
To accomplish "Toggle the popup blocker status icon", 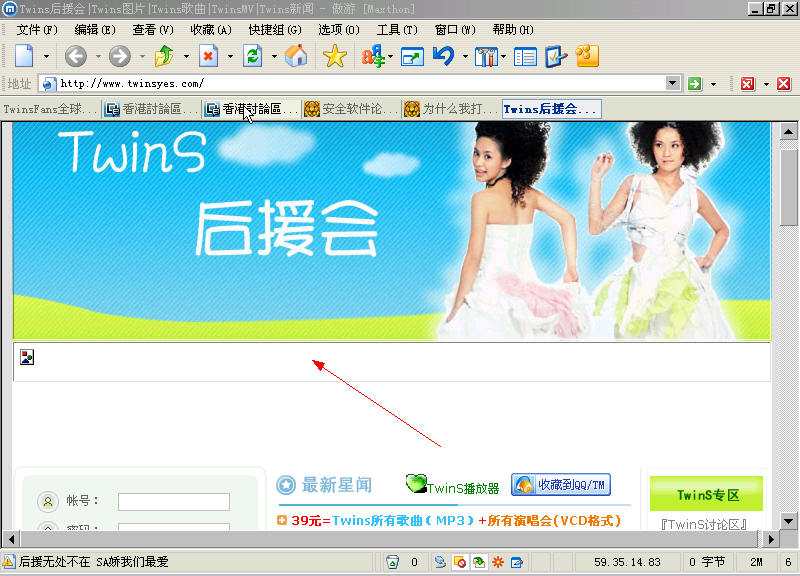I will point(459,562).
